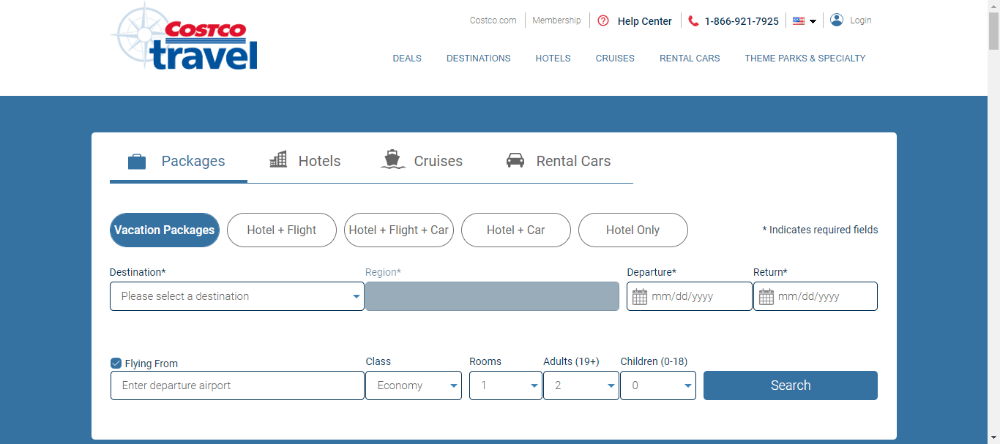Switch to the Hotels tab
The image size is (1000, 444).
click(x=305, y=161)
